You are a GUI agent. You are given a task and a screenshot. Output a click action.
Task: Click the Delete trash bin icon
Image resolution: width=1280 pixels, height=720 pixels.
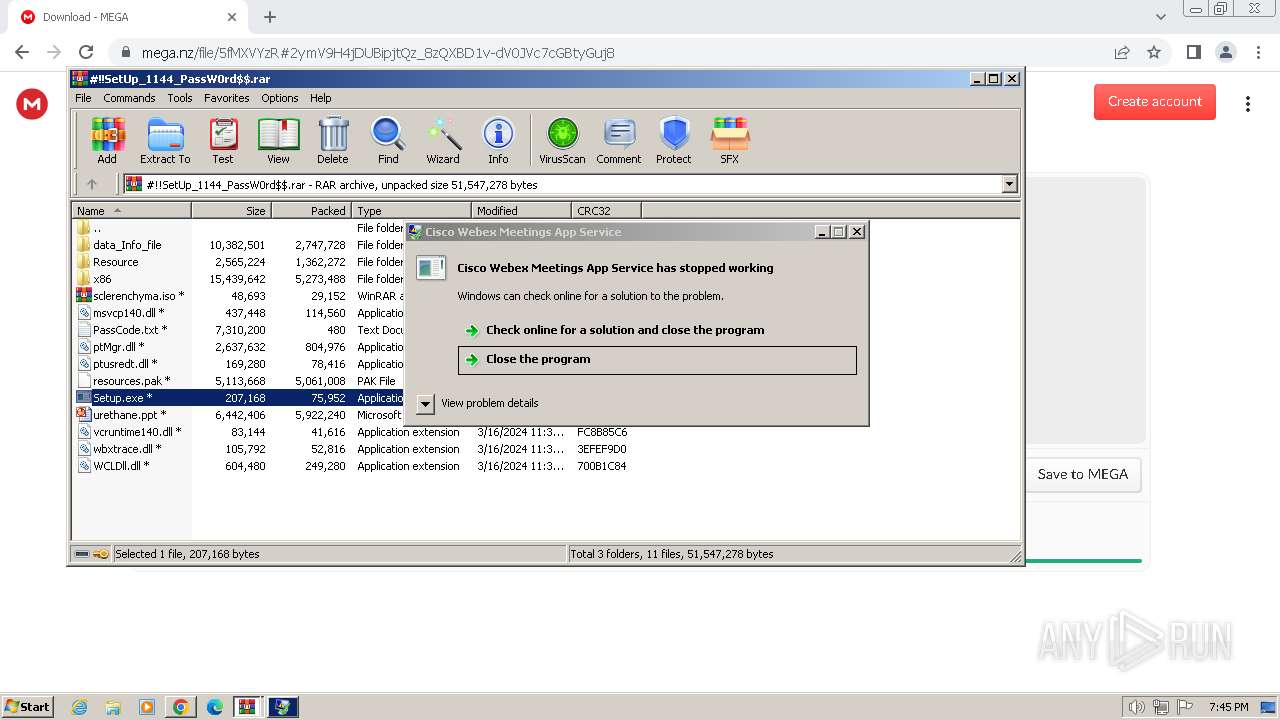pos(333,140)
